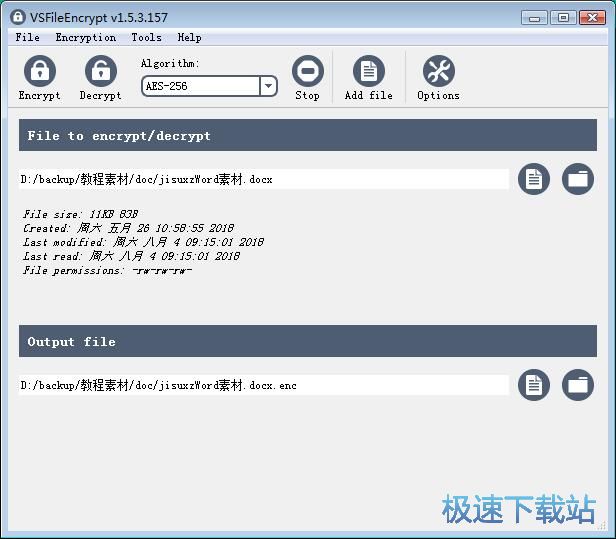Open the Encryption menu
The image size is (616, 539).
coord(86,37)
